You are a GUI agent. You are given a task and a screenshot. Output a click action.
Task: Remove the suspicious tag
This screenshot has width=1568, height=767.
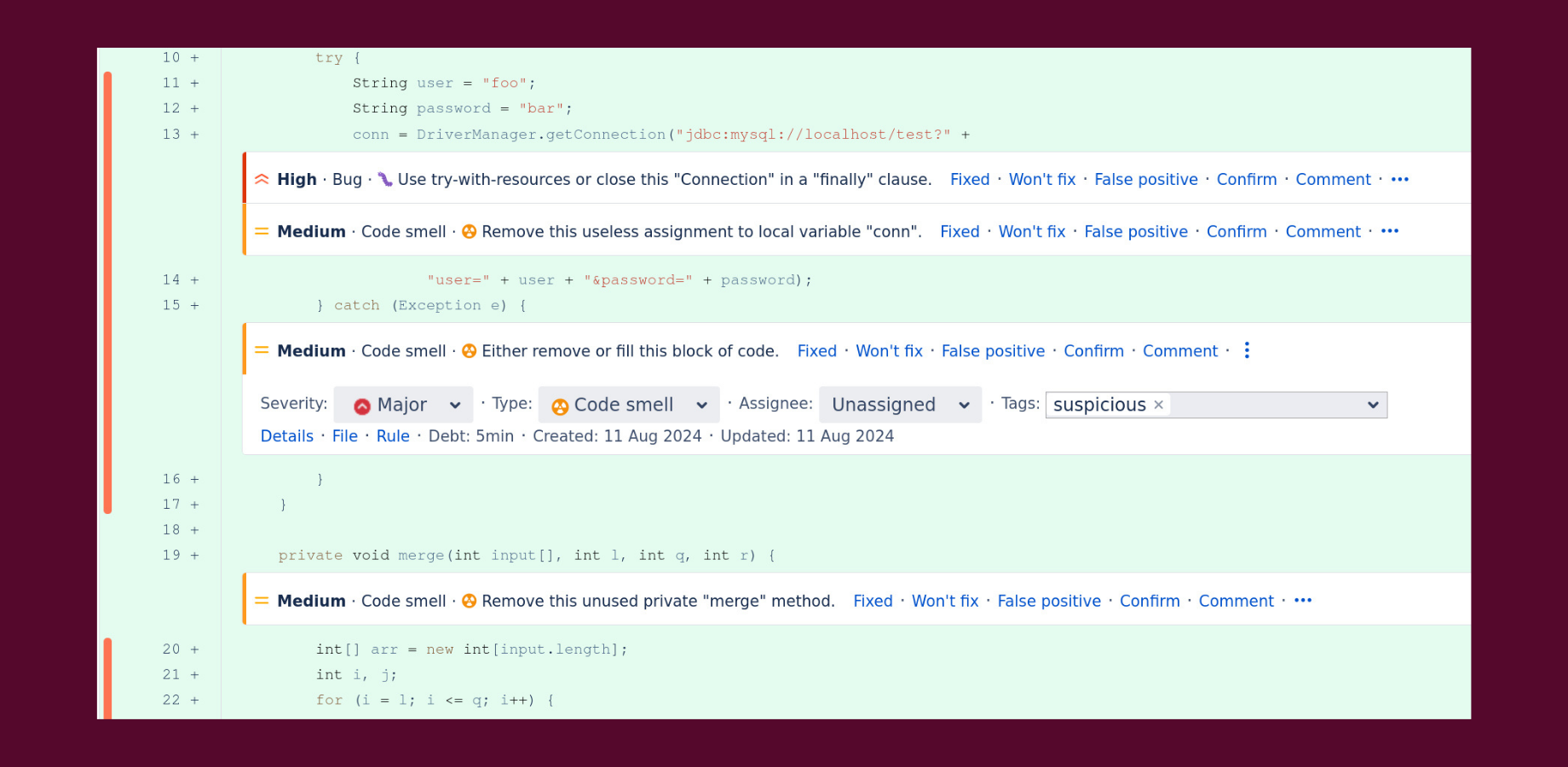click(1158, 405)
